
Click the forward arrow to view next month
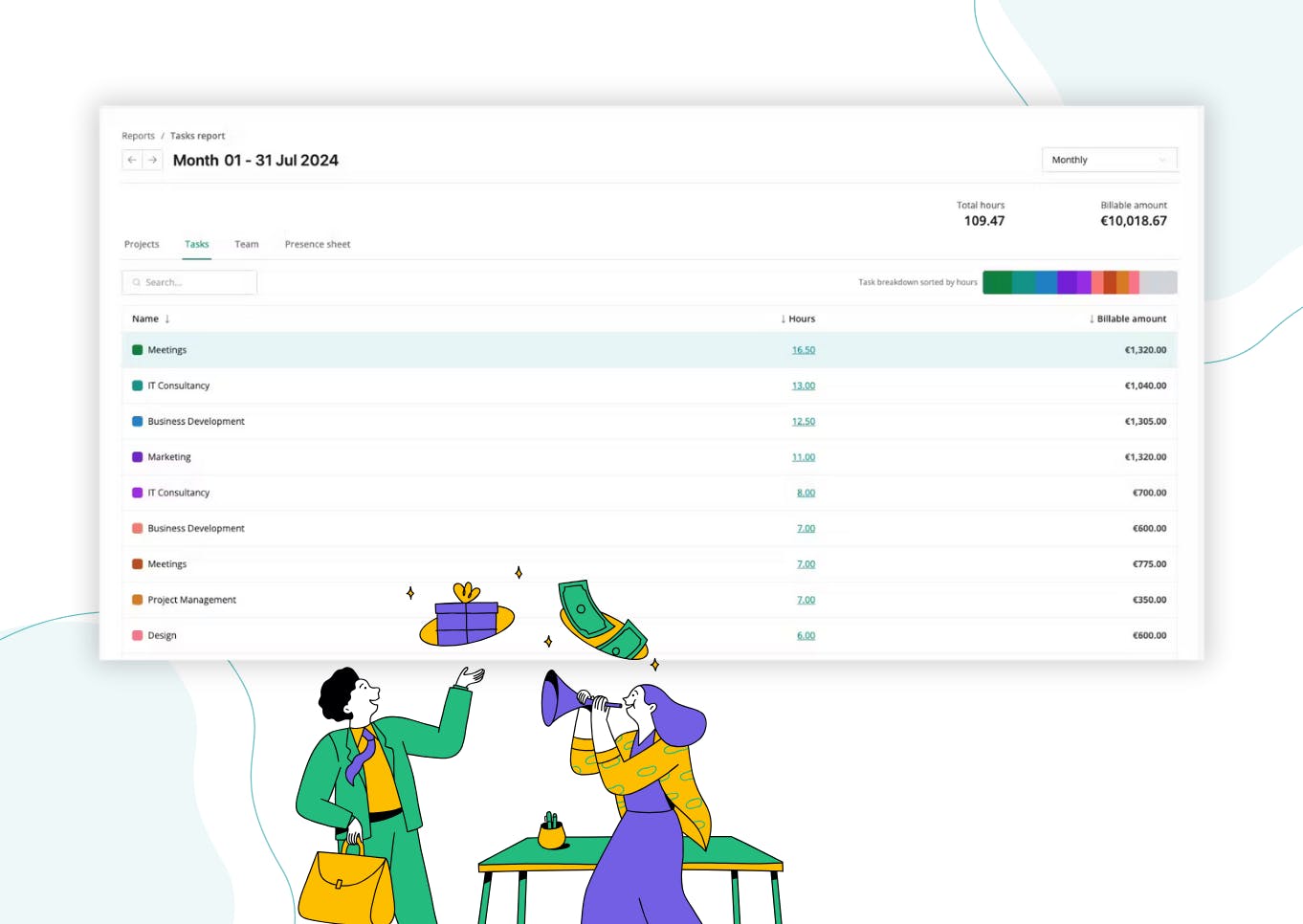tap(152, 160)
